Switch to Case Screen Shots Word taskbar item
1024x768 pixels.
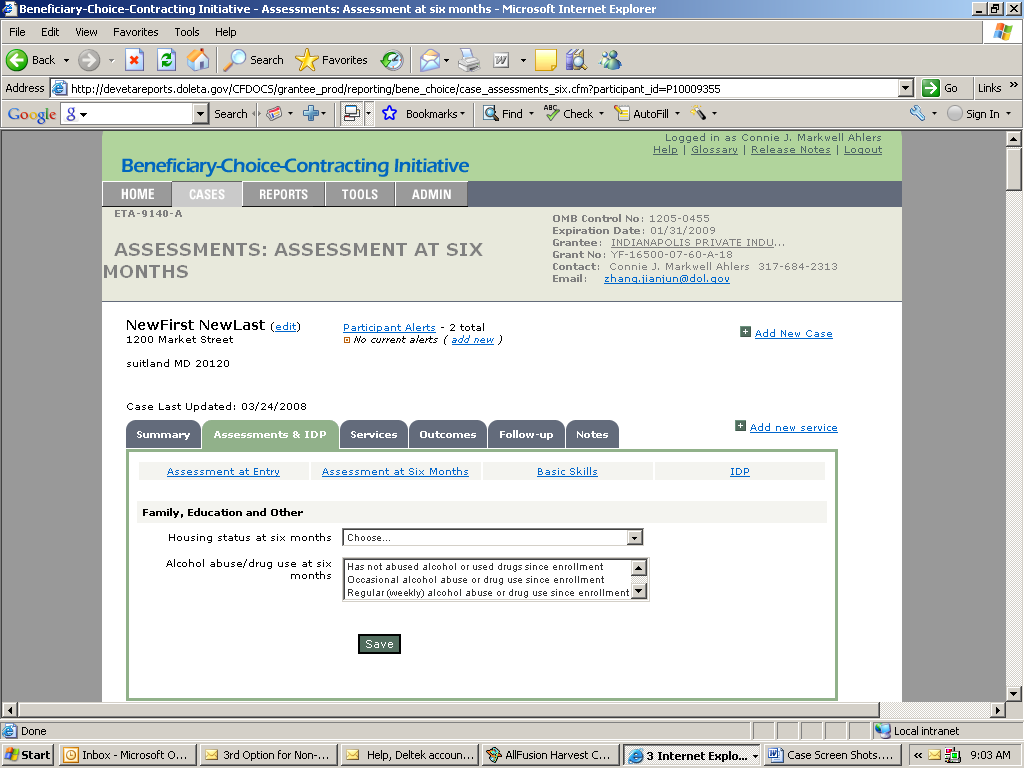pyautogui.click(x=833, y=755)
